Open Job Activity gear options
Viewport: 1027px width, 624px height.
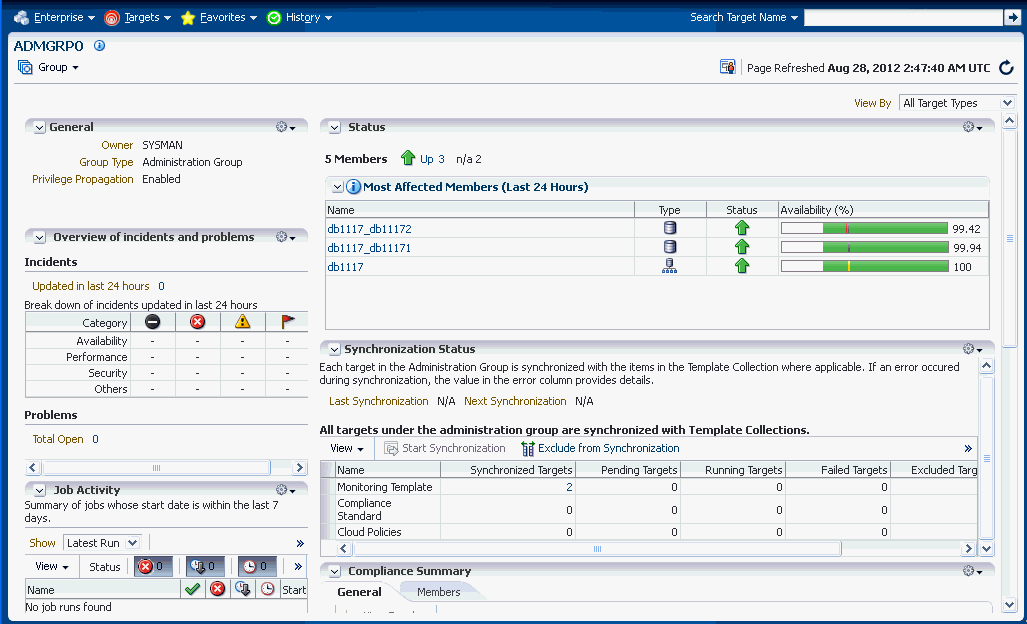(286, 490)
